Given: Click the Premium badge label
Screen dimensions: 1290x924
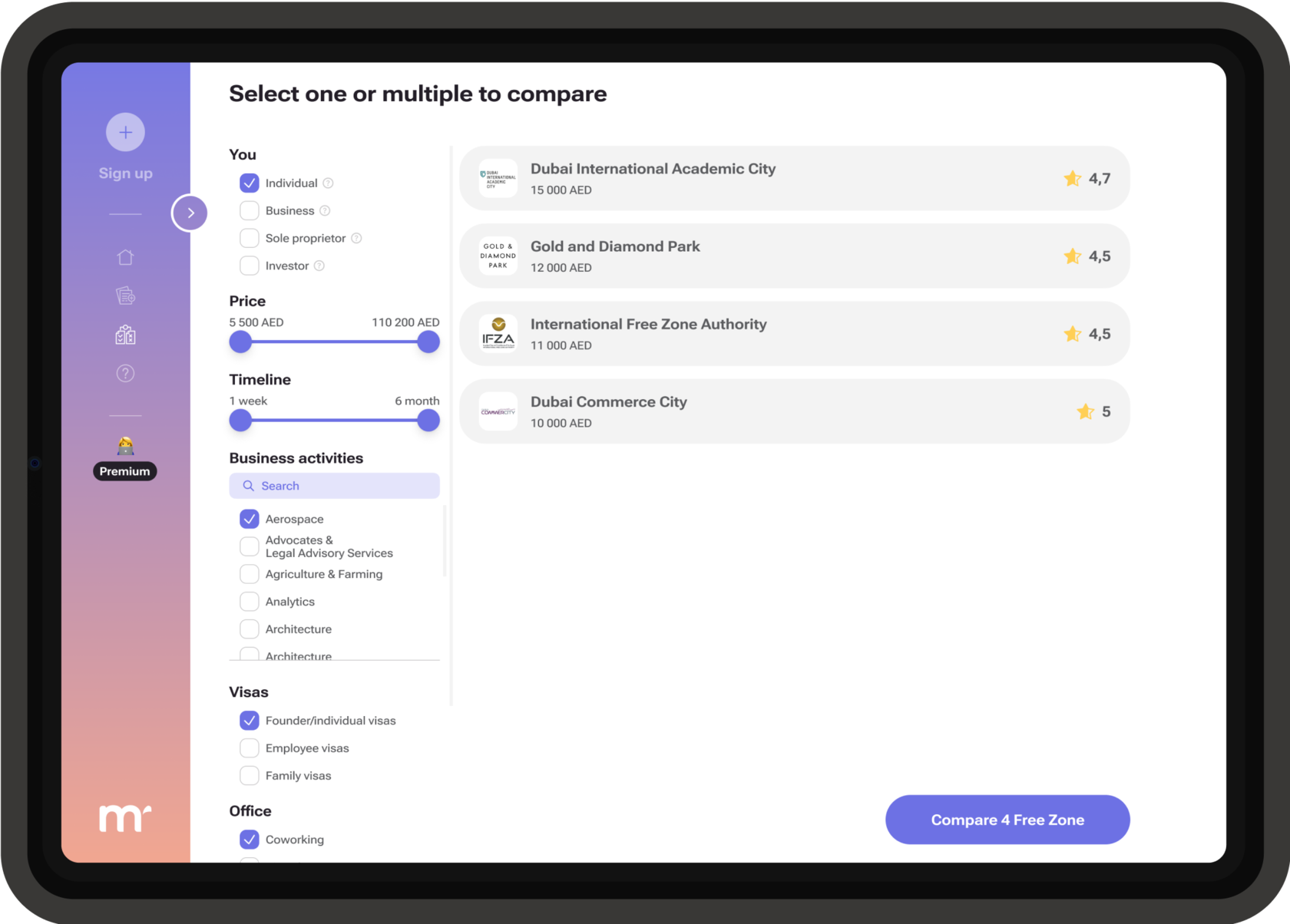Looking at the screenshot, I should [125, 471].
